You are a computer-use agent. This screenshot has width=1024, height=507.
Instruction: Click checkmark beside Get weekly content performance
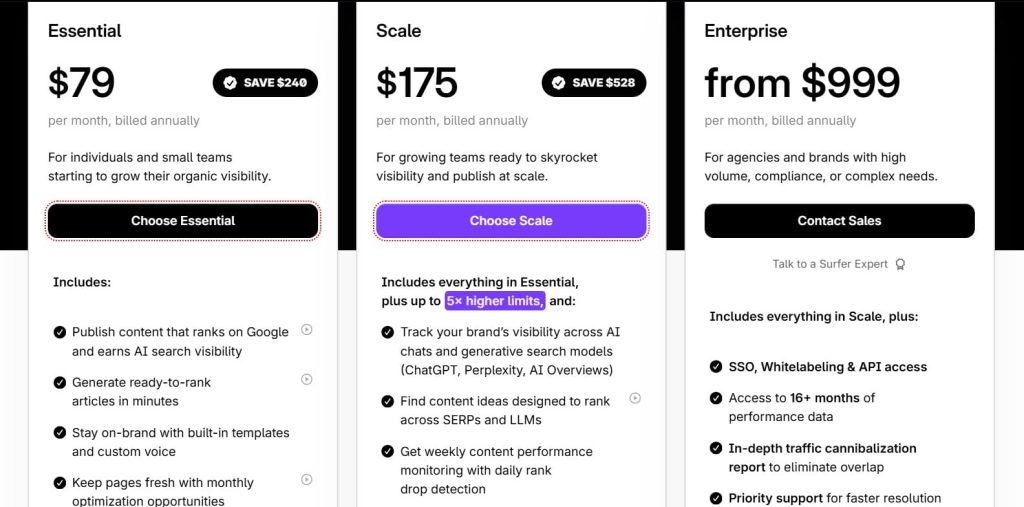pos(387,452)
